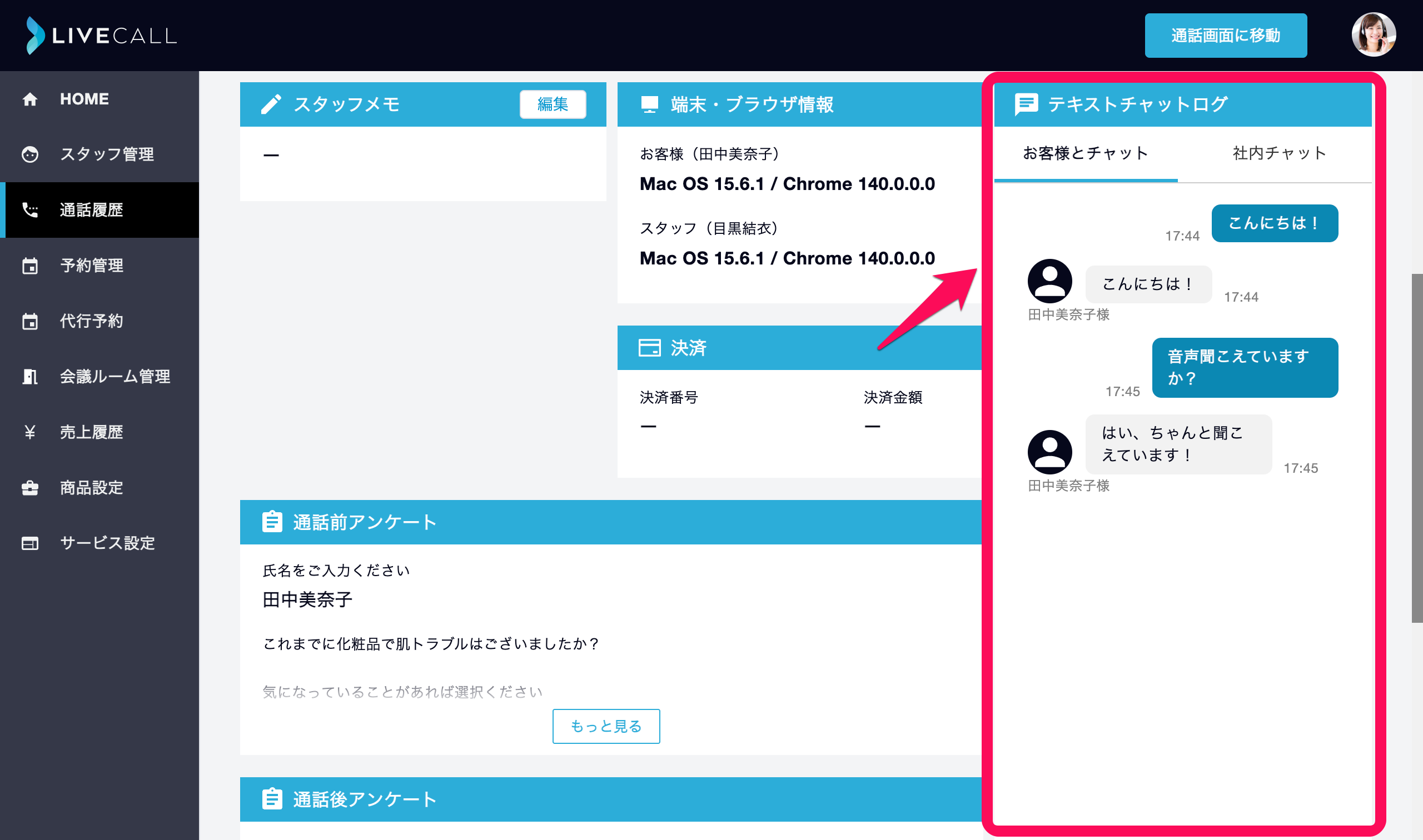This screenshot has width=1423, height=840.
Task: Click customer avatar beside はい、ちゃんと聞こえています message
Action: tap(1050, 452)
